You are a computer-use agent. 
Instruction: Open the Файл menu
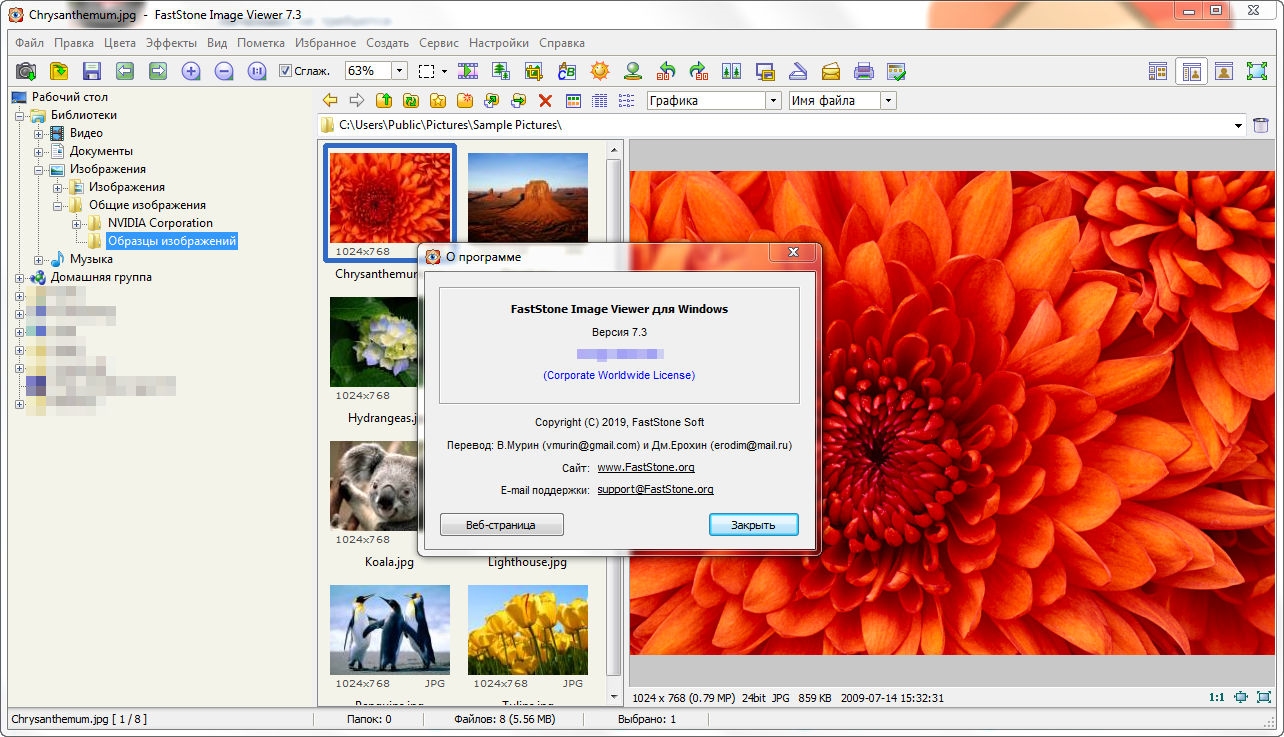point(29,43)
